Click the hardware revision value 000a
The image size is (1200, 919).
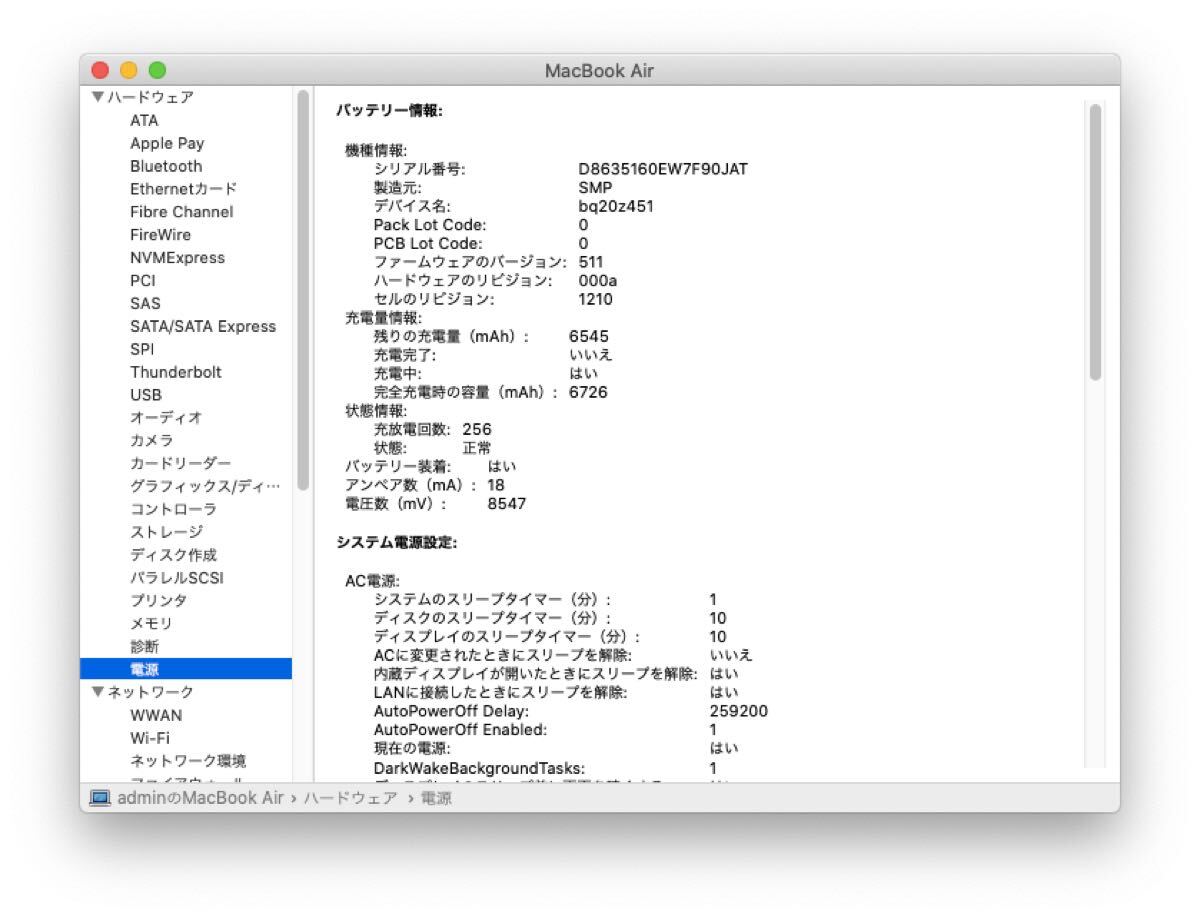[598, 280]
